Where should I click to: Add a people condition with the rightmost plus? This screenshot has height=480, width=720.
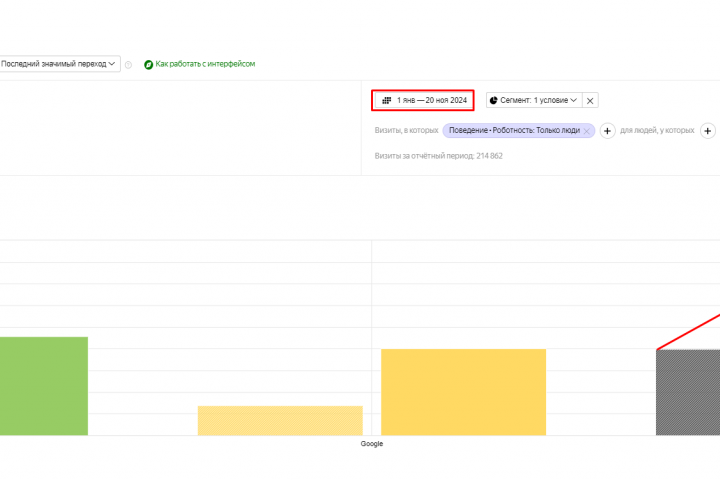coord(707,130)
